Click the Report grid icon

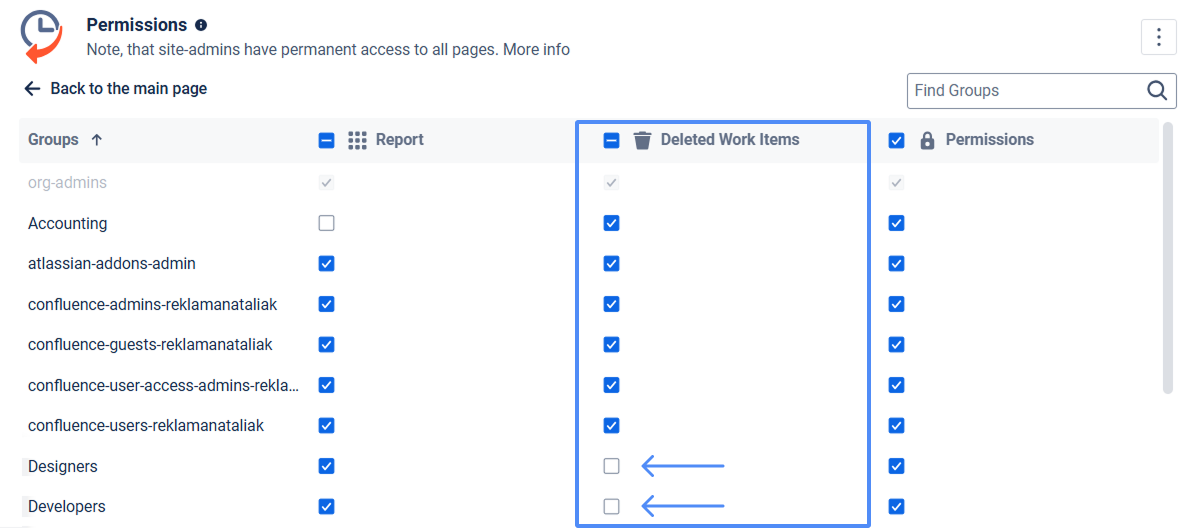[x=358, y=140]
